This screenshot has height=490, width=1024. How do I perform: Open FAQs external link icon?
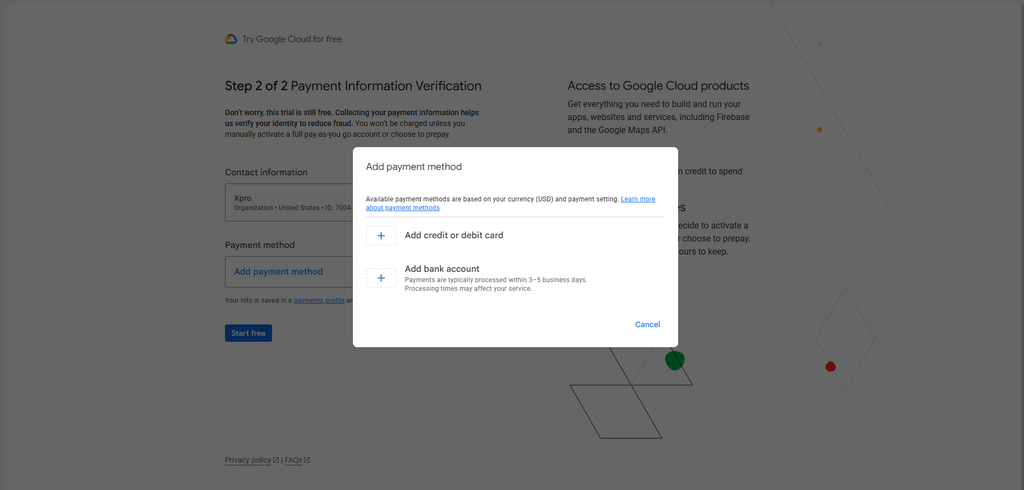tap(307, 460)
